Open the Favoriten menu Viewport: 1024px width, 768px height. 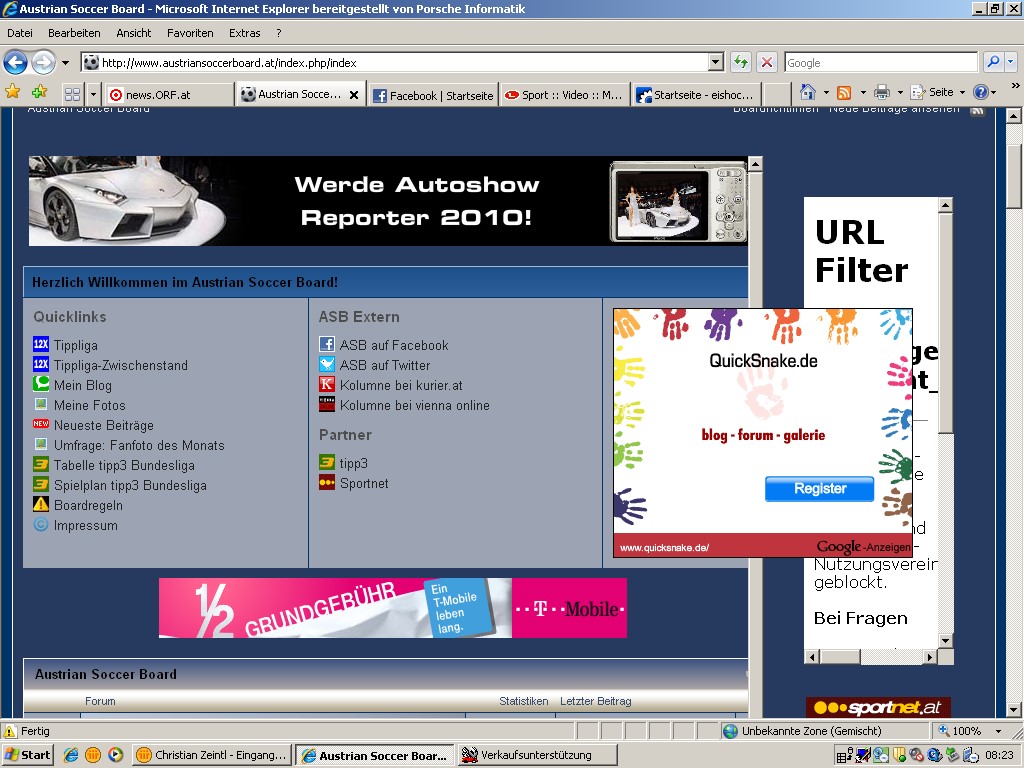tap(190, 33)
